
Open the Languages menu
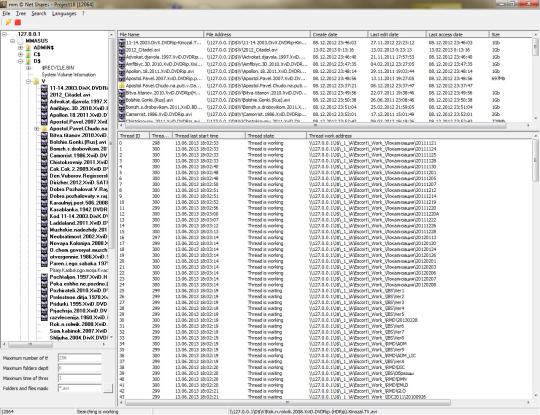64,13
